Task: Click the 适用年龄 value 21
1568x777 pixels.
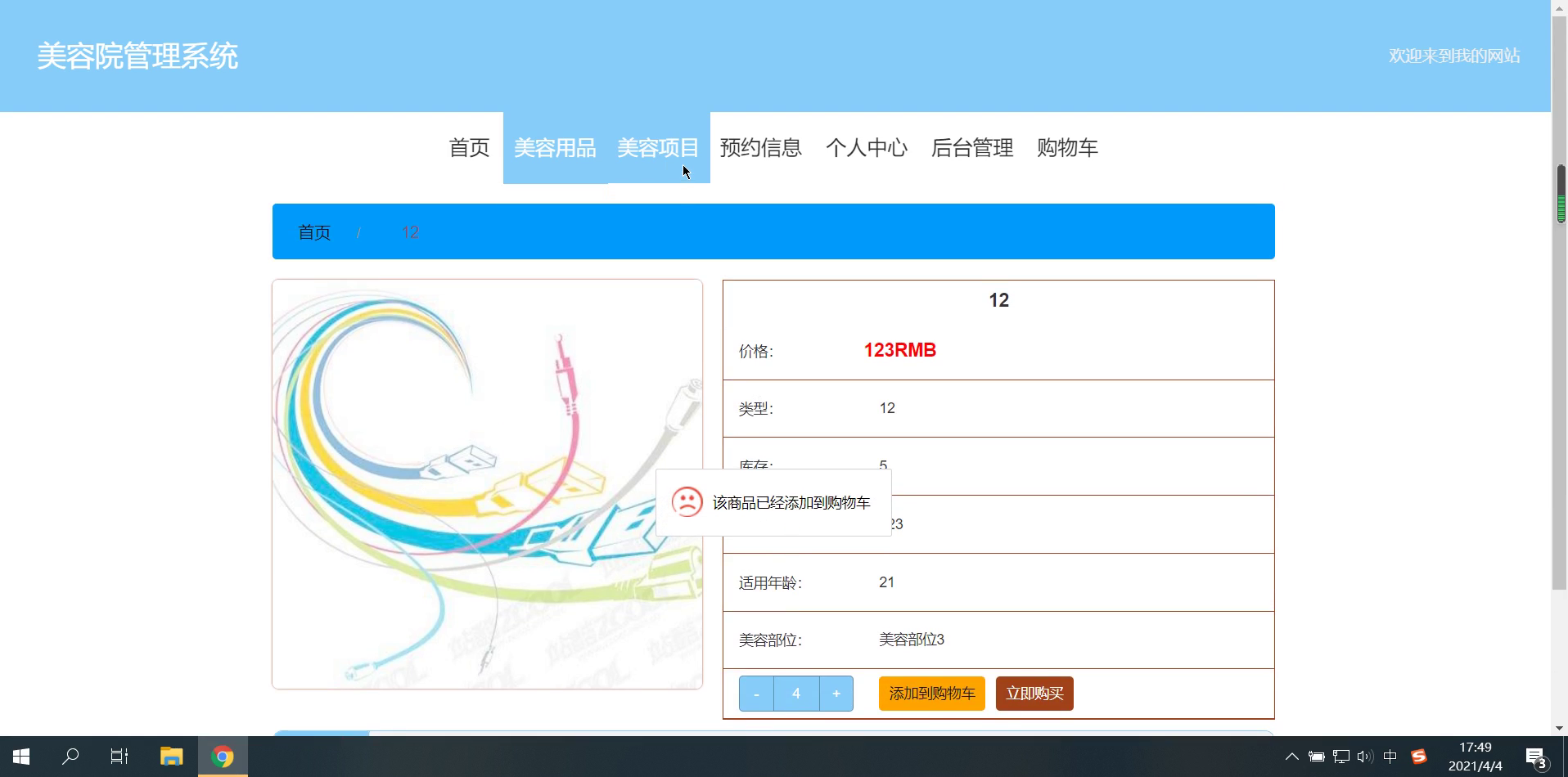Action: [887, 582]
